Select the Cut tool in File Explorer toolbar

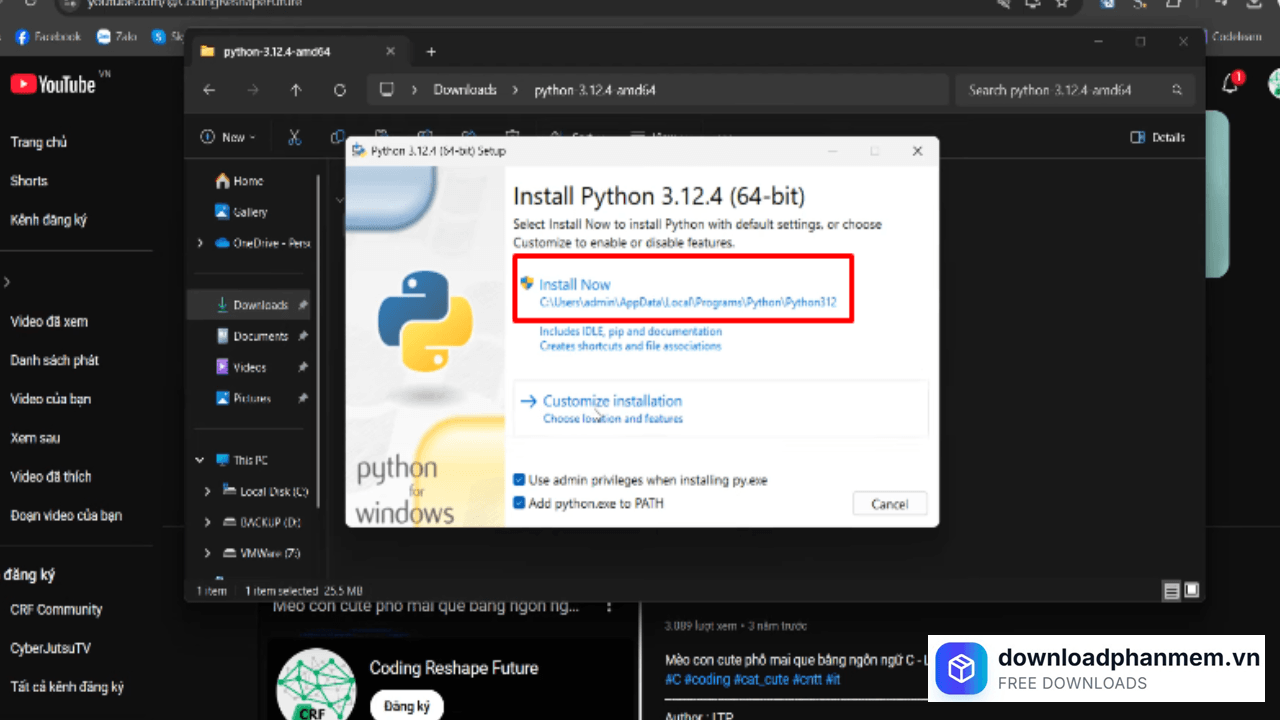(294, 137)
